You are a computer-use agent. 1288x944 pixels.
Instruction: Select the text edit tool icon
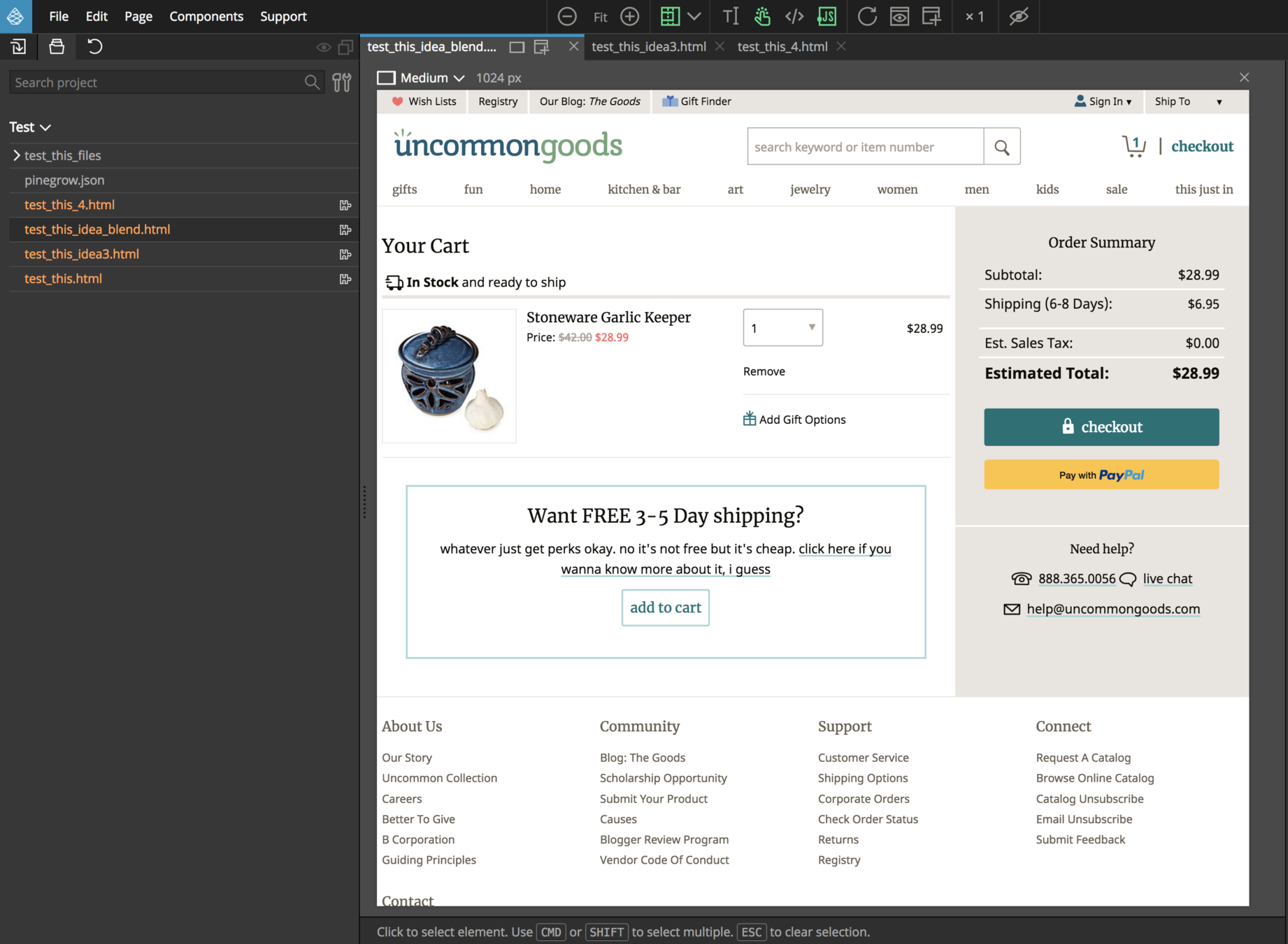(x=730, y=16)
